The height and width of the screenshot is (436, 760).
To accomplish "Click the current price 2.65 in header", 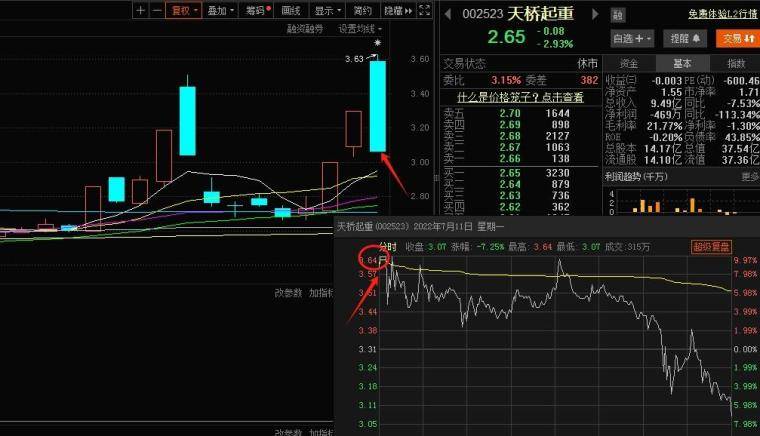I will click(506, 37).
